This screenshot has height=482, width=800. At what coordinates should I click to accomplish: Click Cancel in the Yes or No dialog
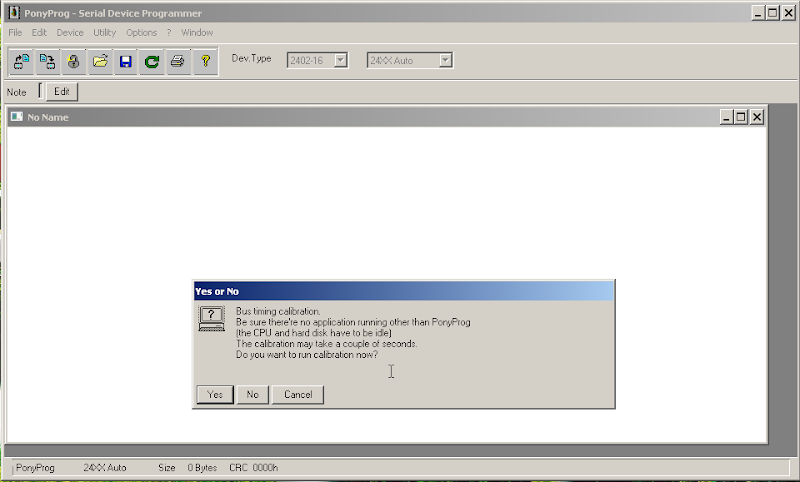pos(298,394)
